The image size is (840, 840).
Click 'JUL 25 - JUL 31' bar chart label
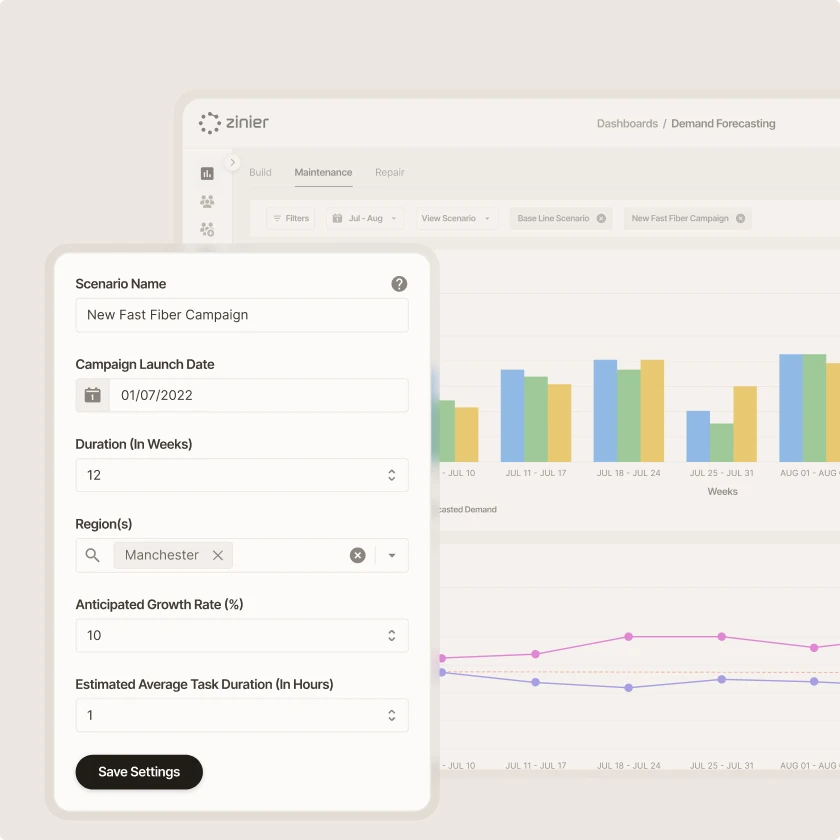click(722, 473)
